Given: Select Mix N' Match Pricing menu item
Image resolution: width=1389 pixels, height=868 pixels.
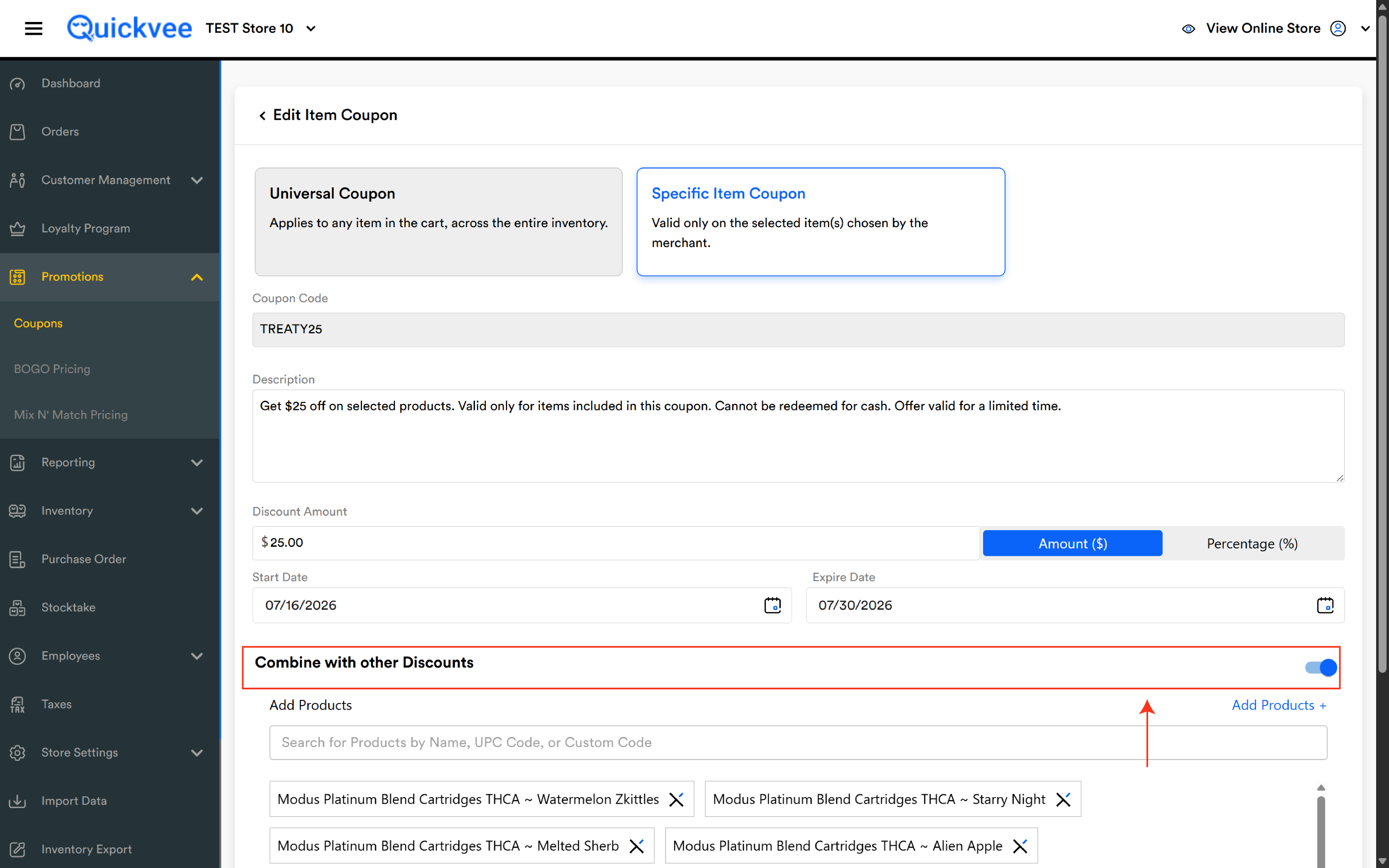Looking at the screenshot, I should pos(70,415).
